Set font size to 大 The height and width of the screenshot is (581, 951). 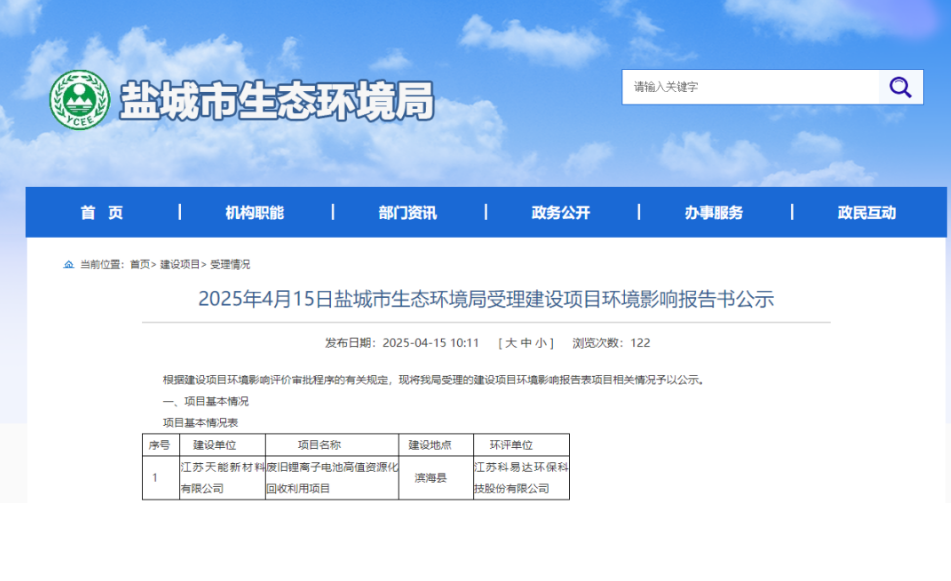[510, 343]
